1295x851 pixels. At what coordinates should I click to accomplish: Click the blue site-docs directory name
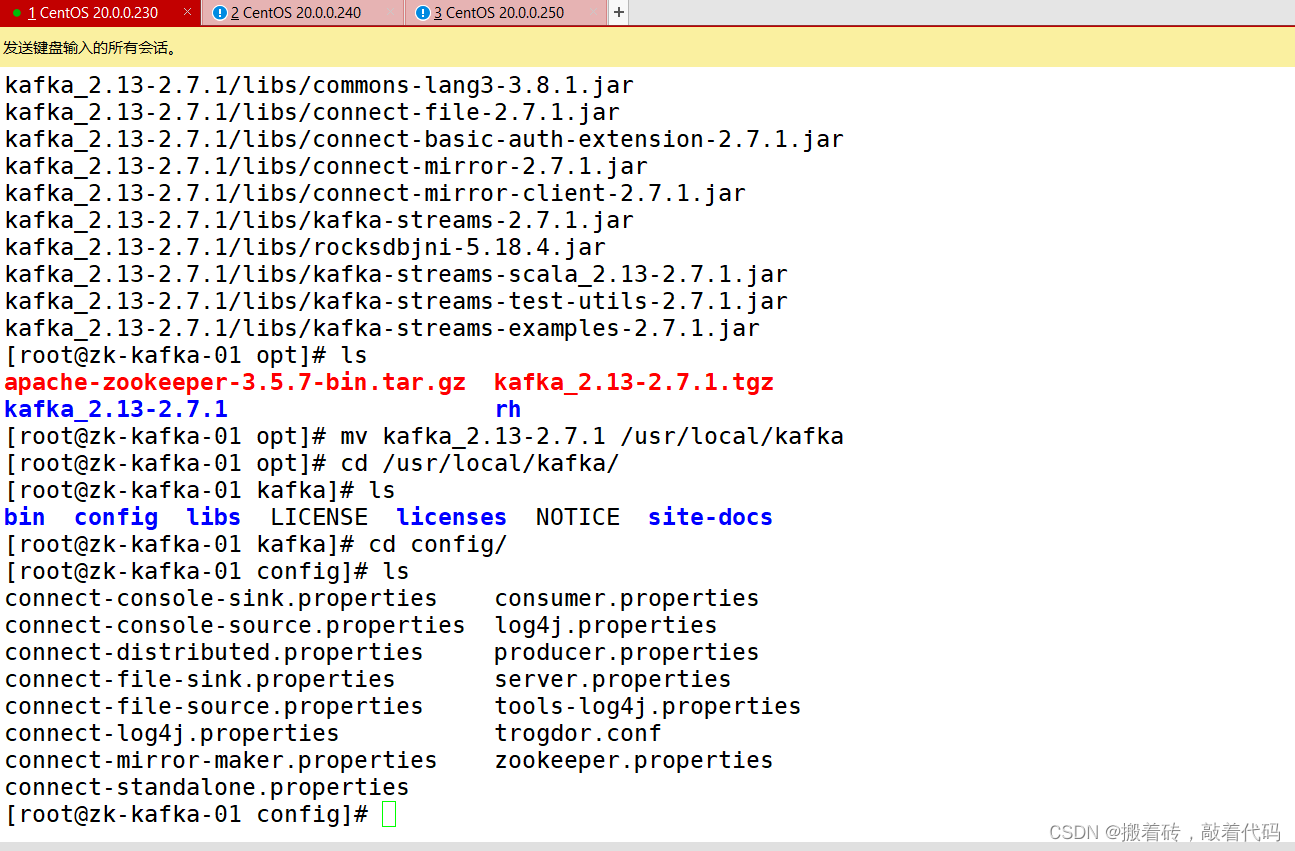[711, 518]
